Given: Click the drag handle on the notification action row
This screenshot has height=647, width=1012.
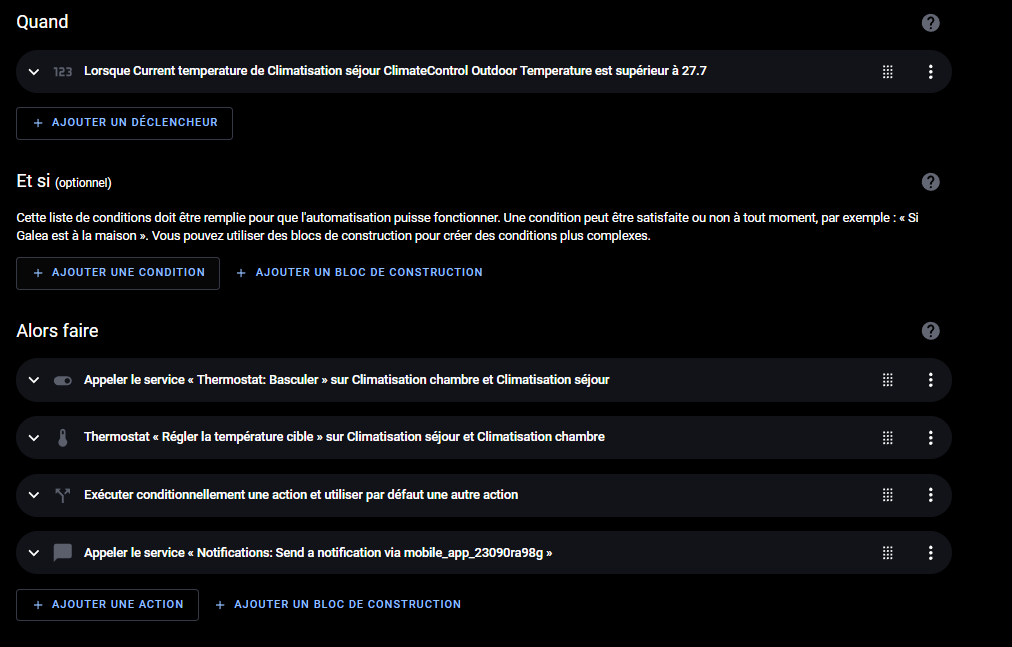Looking at the screenshot, I should pos(887,552).
